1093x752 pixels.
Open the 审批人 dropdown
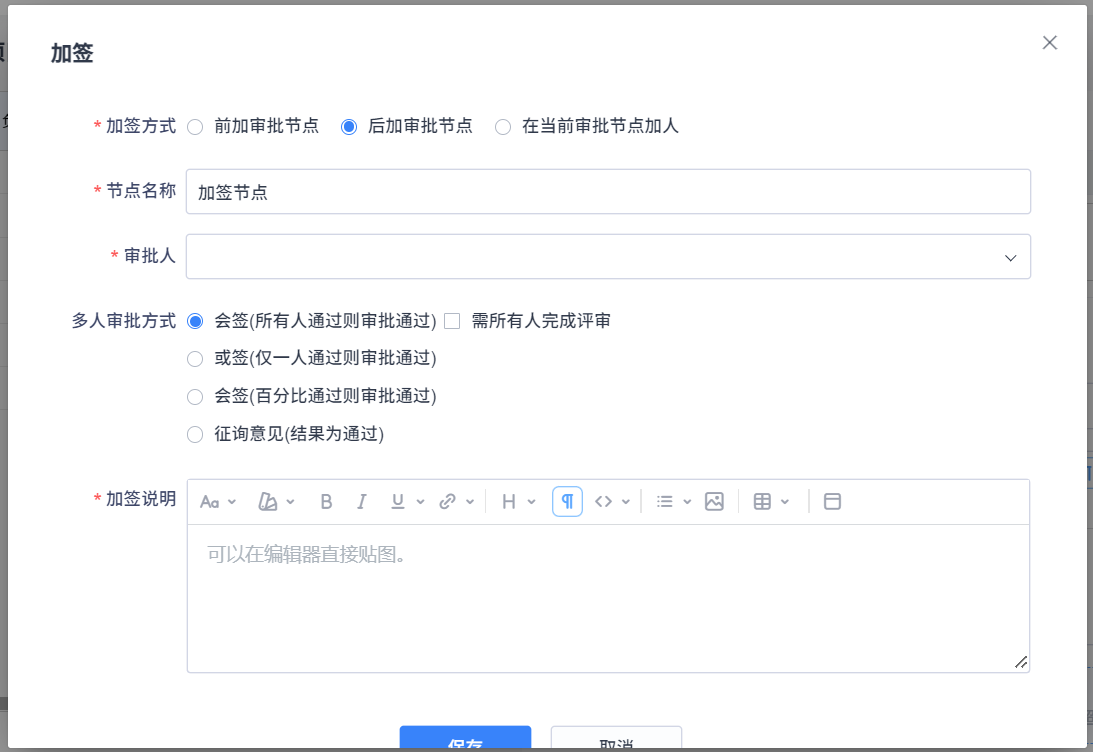click(608, 257)
